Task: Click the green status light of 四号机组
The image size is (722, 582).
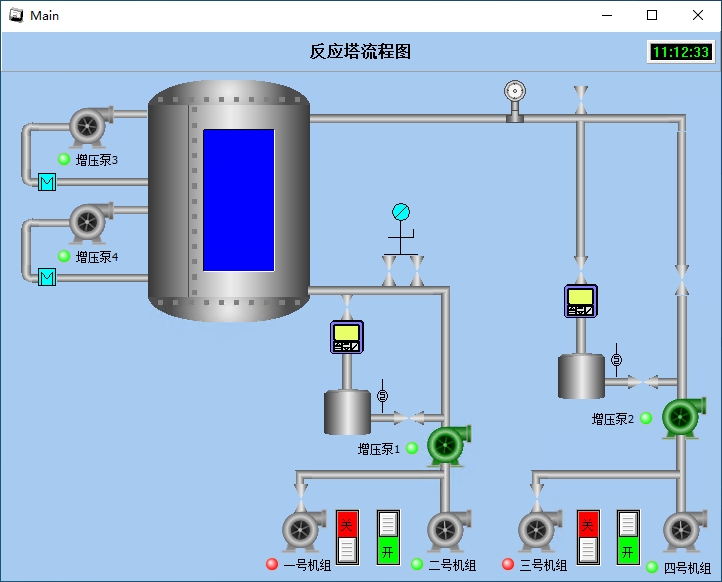Action: pos(652,567)
